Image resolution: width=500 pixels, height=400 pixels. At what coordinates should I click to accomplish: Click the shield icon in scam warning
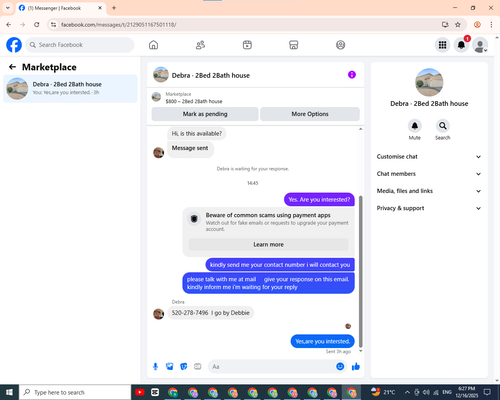(194, 219)
